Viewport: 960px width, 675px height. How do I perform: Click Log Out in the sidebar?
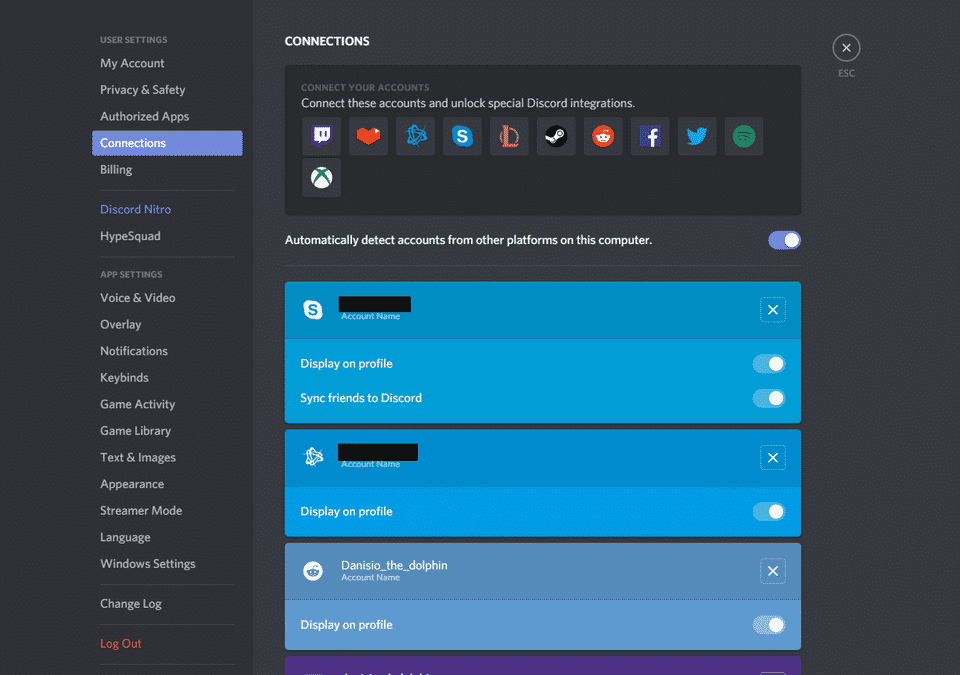pyautogui.click(x=120, y=644)
